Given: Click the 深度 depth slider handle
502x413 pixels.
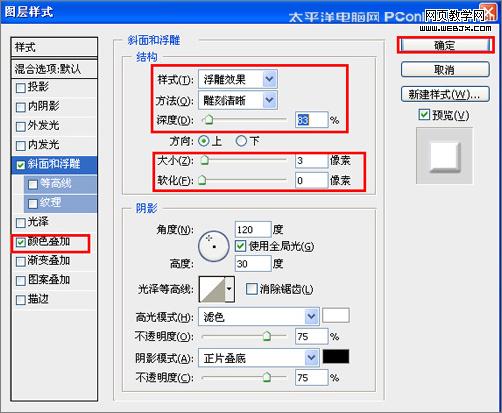Looking at the screenshot, I should coord(209,119).
